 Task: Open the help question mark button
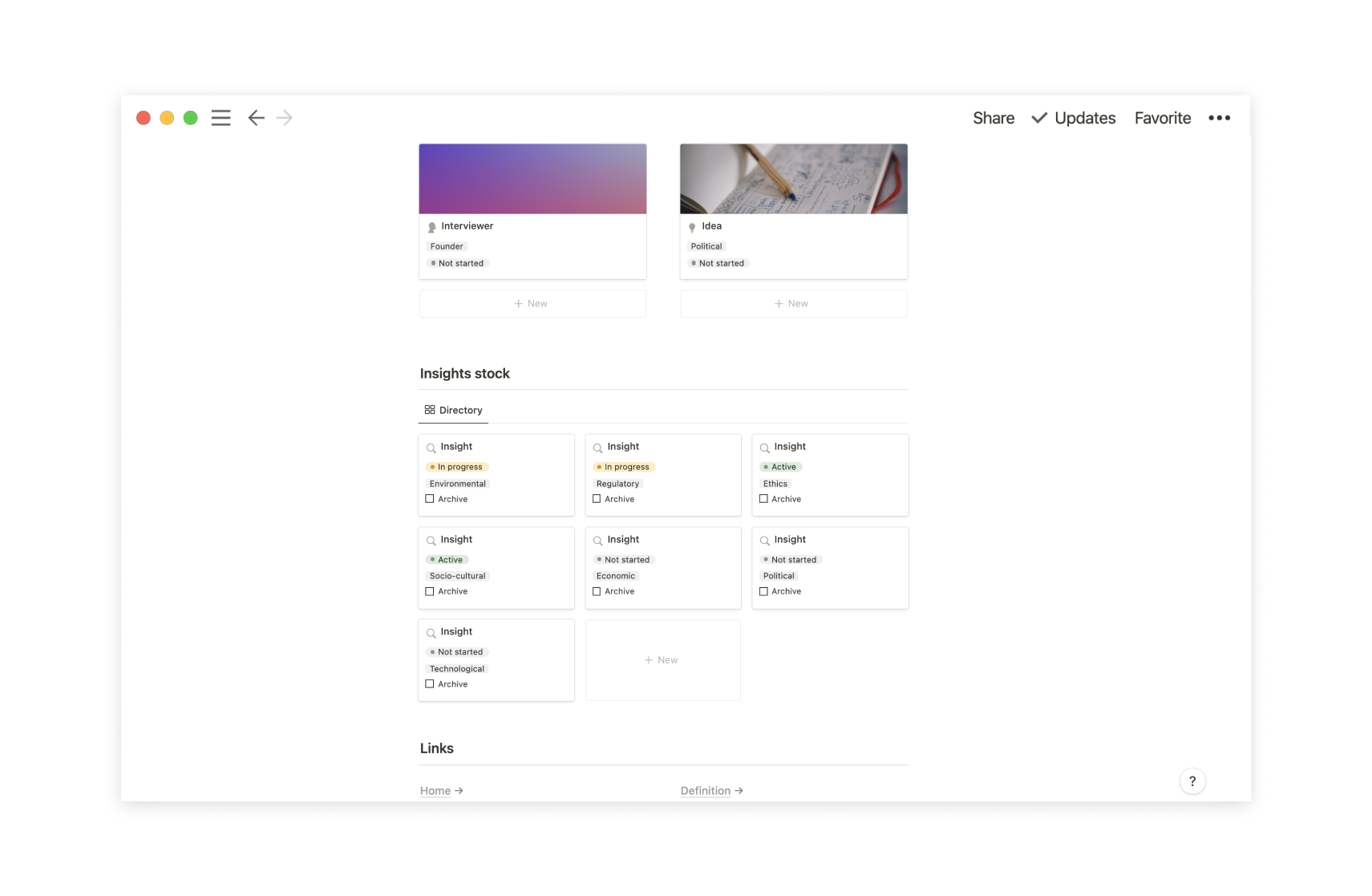click(1192, 781)
